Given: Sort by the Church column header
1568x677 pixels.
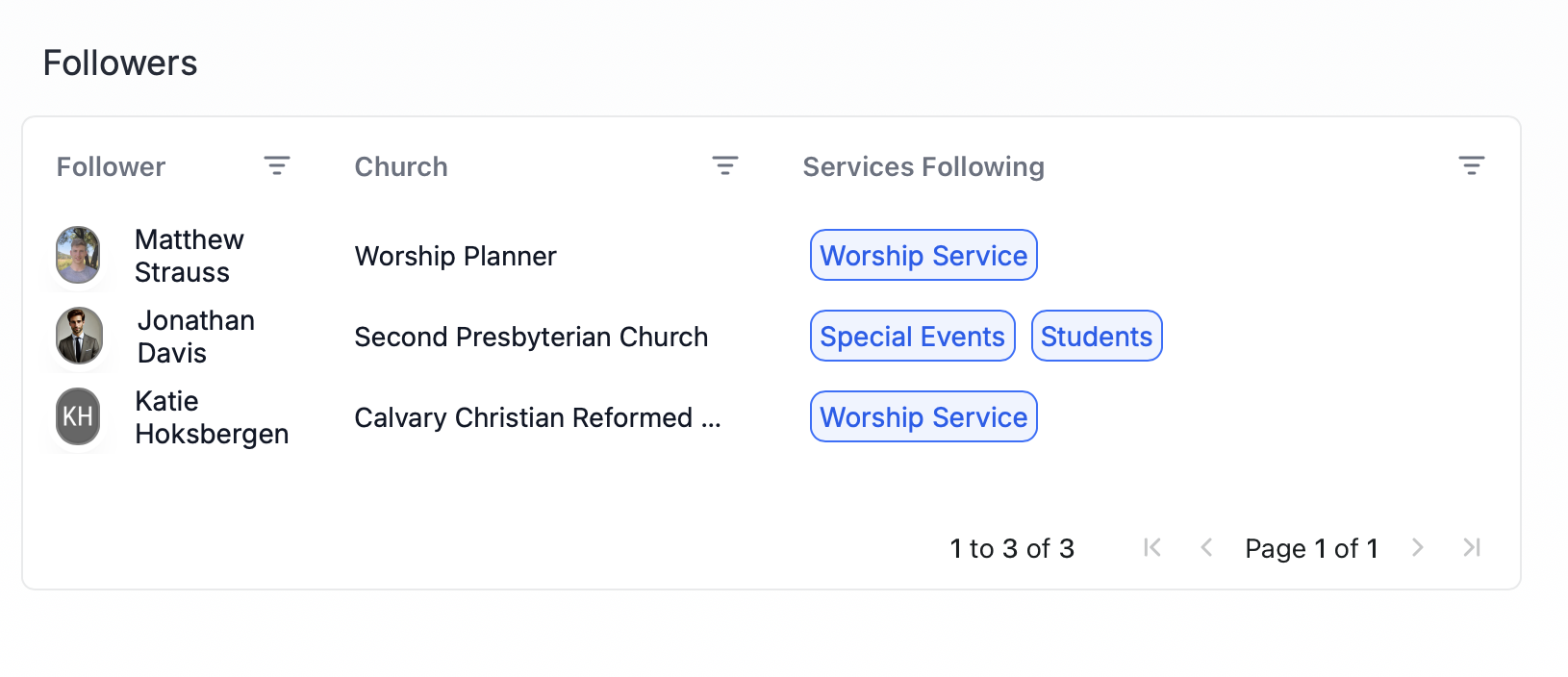Looking at the screenshot, I should pyautogui.click(x=401, y=166).
